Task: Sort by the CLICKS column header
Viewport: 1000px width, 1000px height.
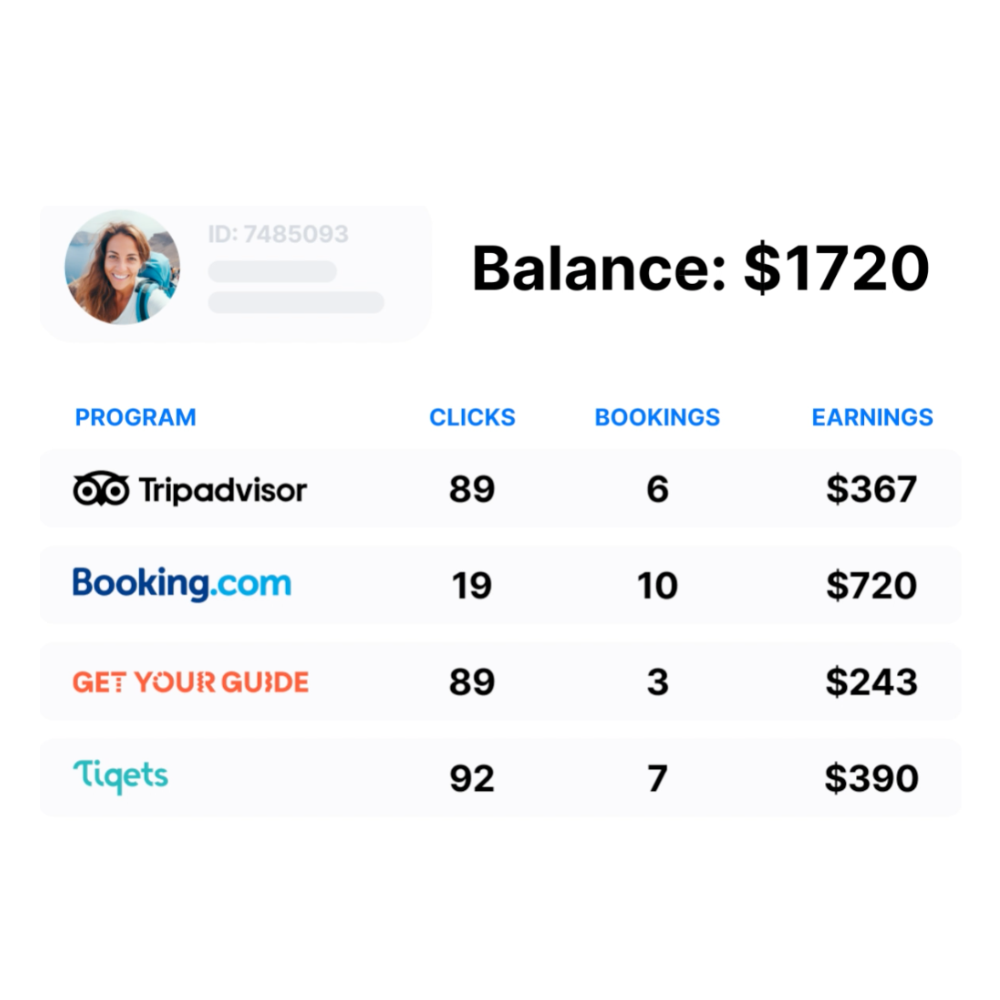Action: [472, 418]
